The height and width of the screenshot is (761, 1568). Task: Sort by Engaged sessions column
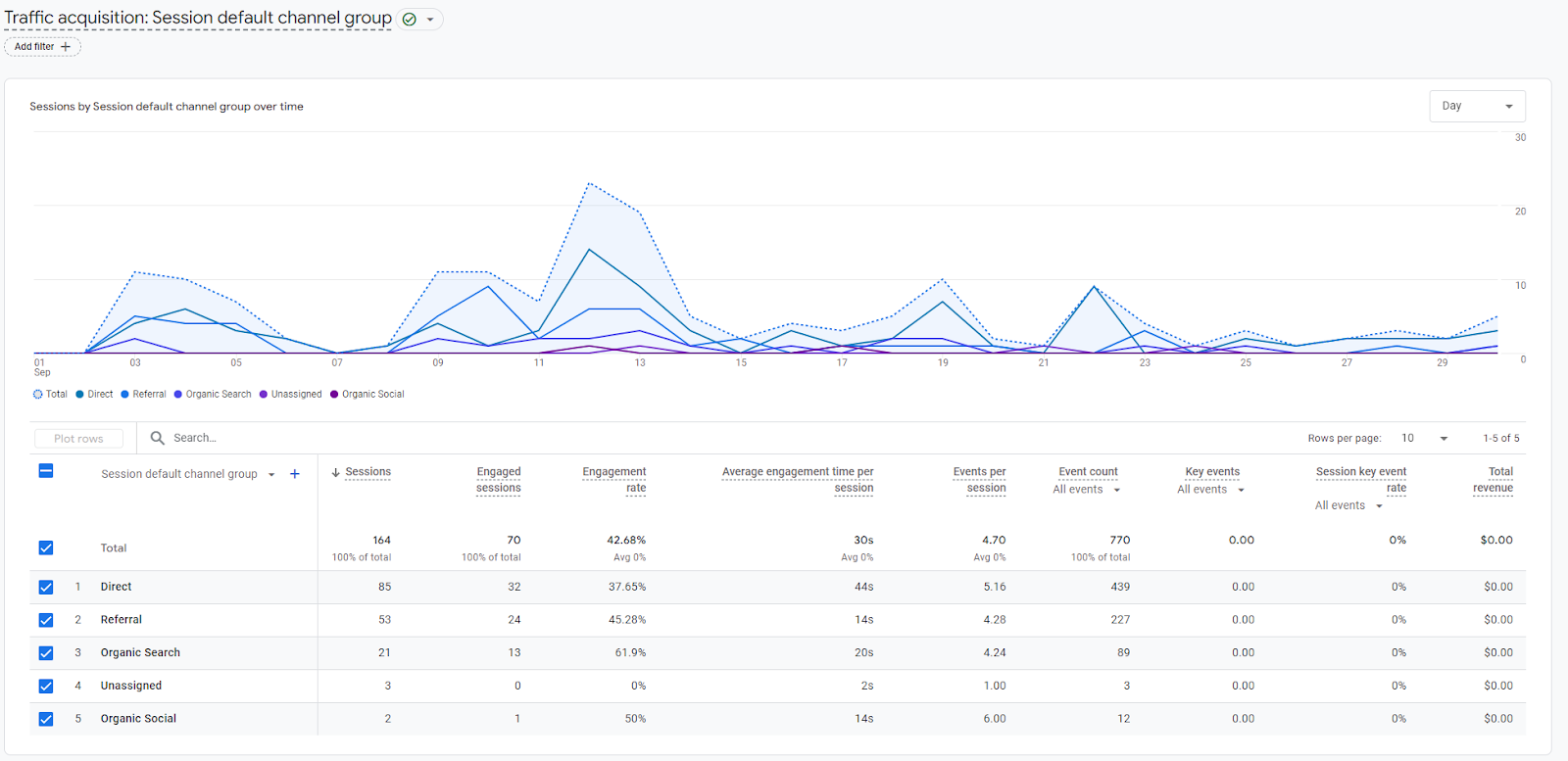point(498,480)
